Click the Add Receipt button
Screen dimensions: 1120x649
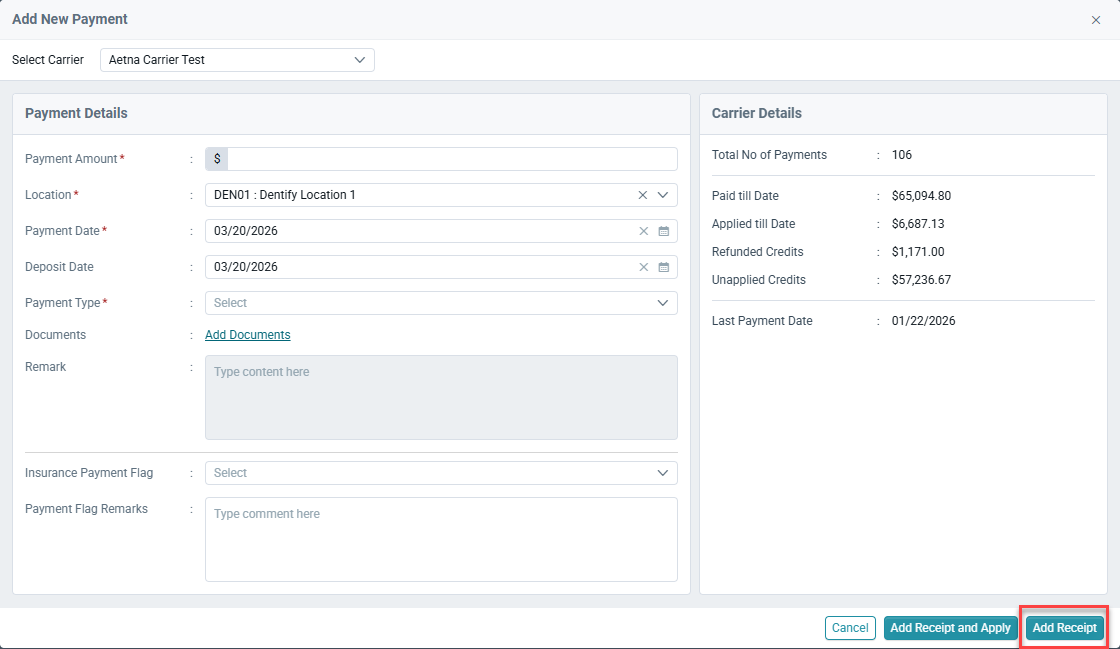coord(1064,628)
